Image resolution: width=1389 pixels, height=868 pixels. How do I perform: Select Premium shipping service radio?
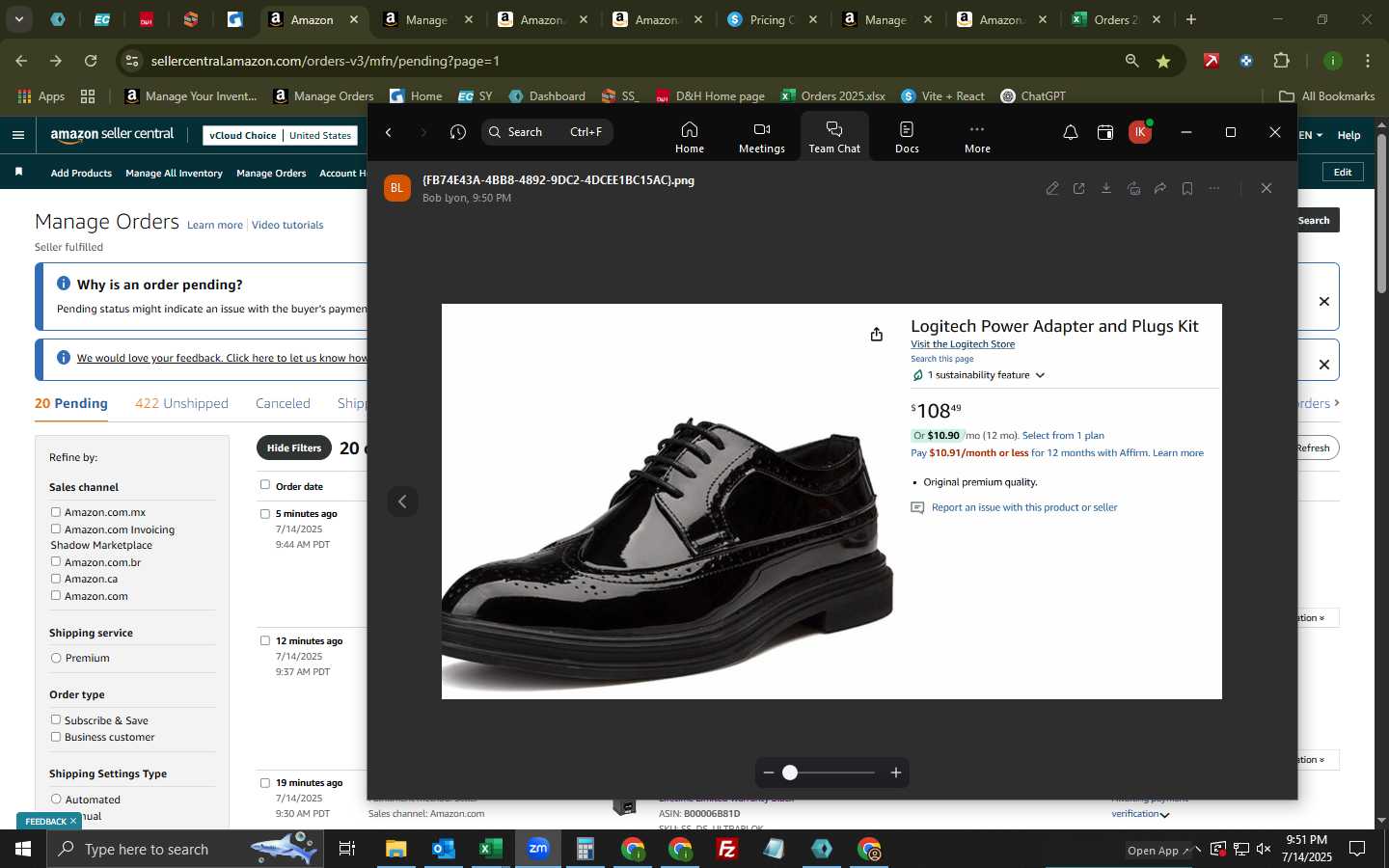(56, 658)
